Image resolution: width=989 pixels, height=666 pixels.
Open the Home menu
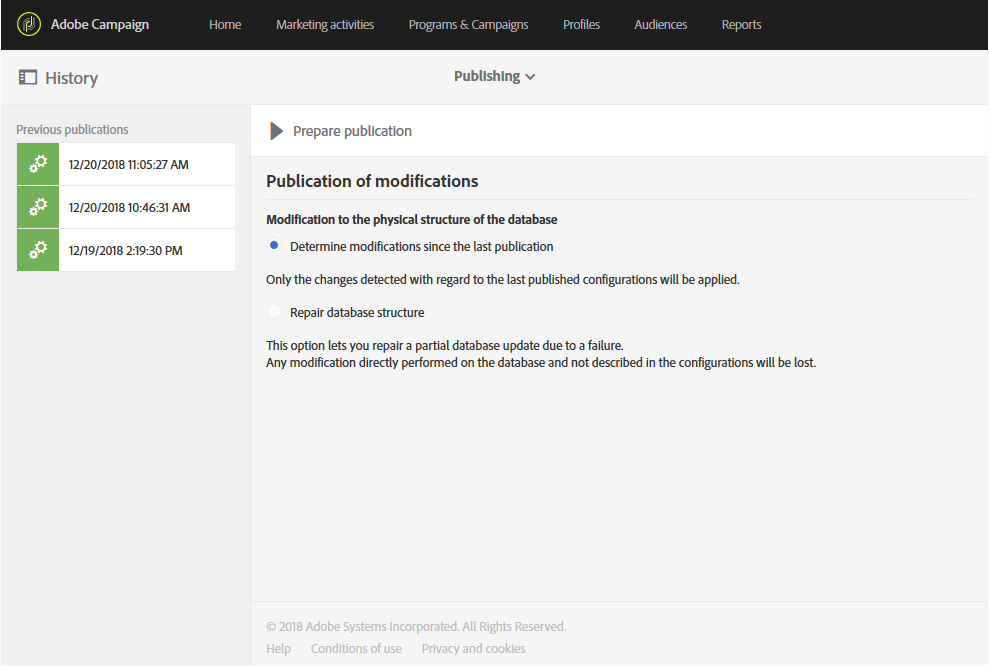pos(225,24)
